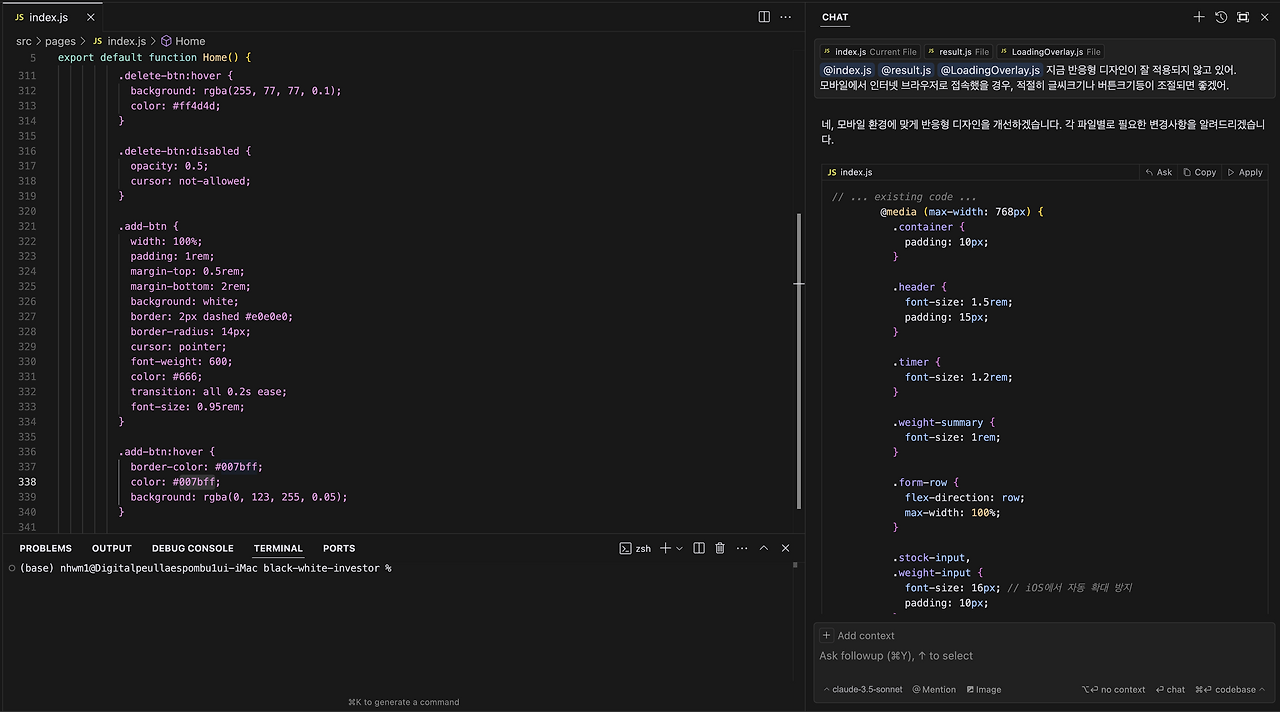Open terminal panel more actions
Screen dimensions: 1280x712
tap(742, 548)
